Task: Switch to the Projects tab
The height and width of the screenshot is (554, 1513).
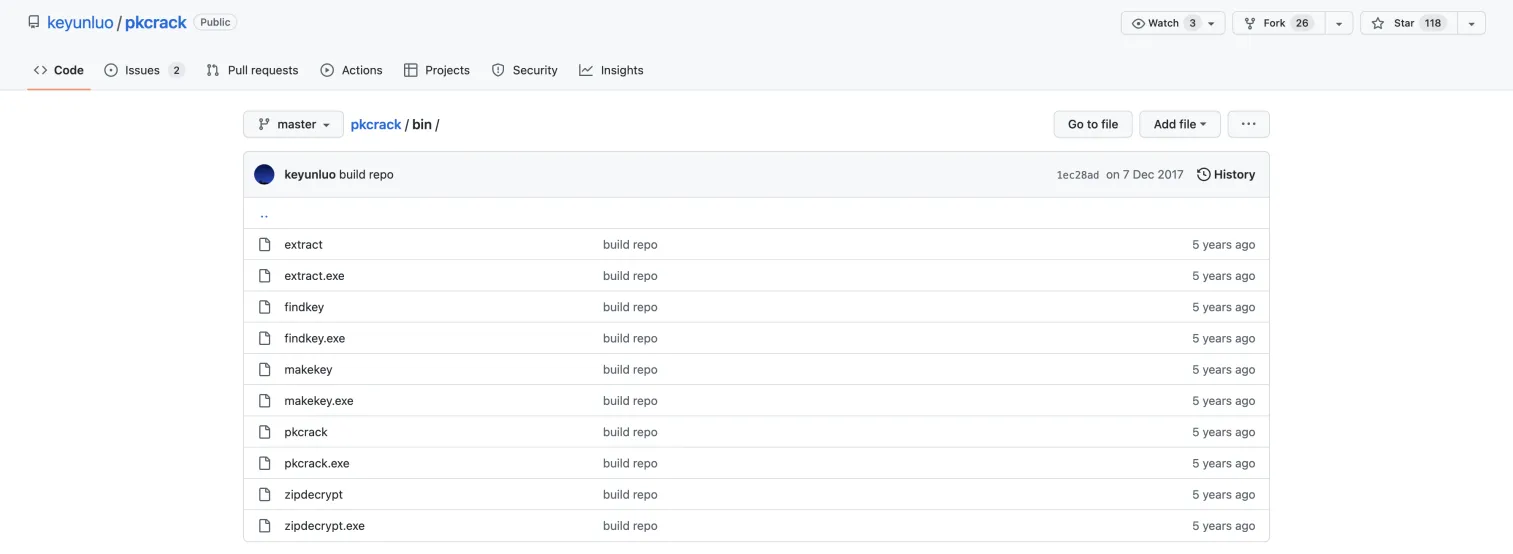Action: click(x=436, y=70)
